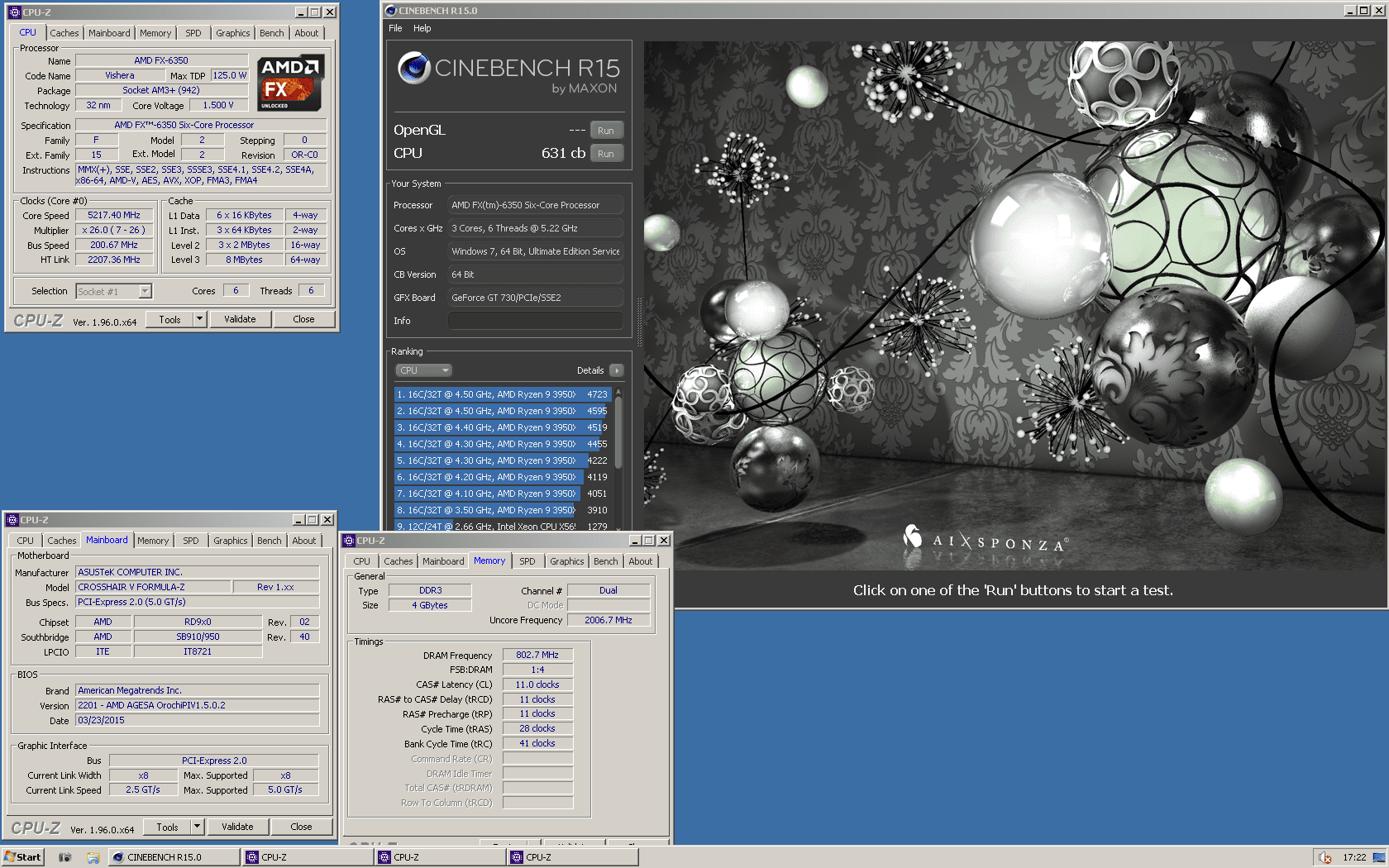Click the Cinebench title bar icon
The width and height of the screenshot is (1389, 868).
click(391, 11)
